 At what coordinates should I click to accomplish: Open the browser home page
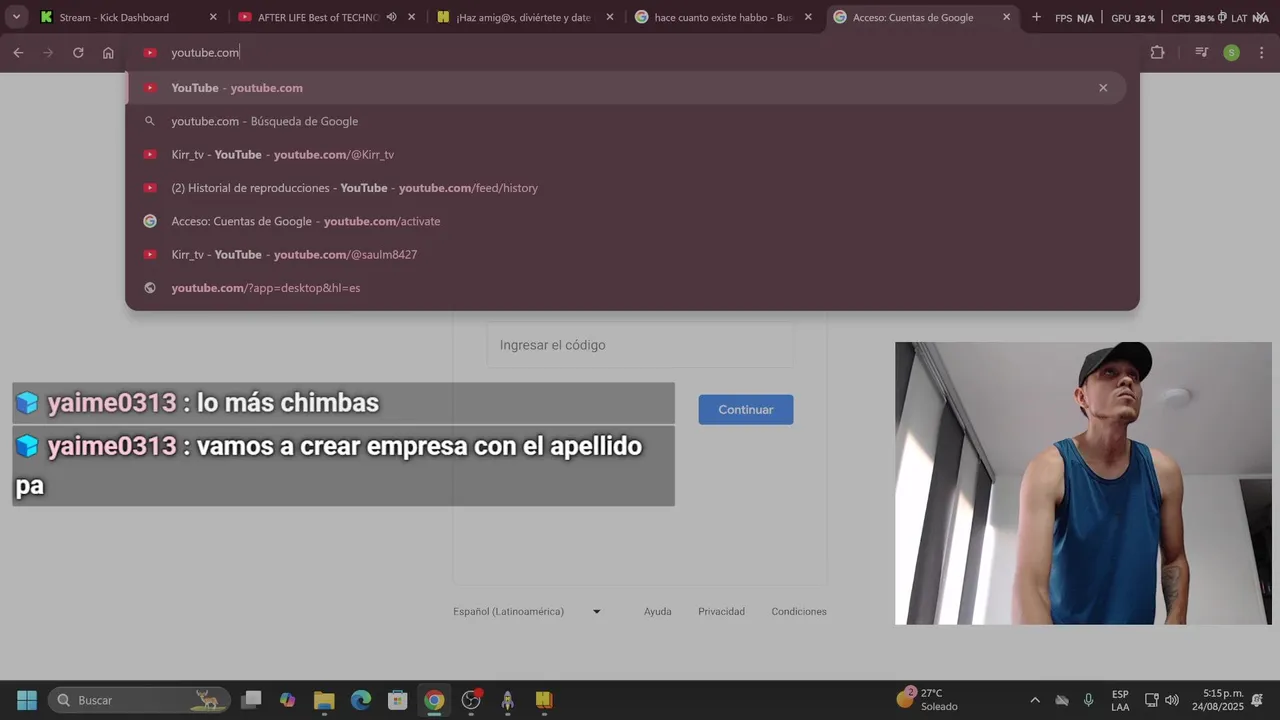(x=108, y=53)
